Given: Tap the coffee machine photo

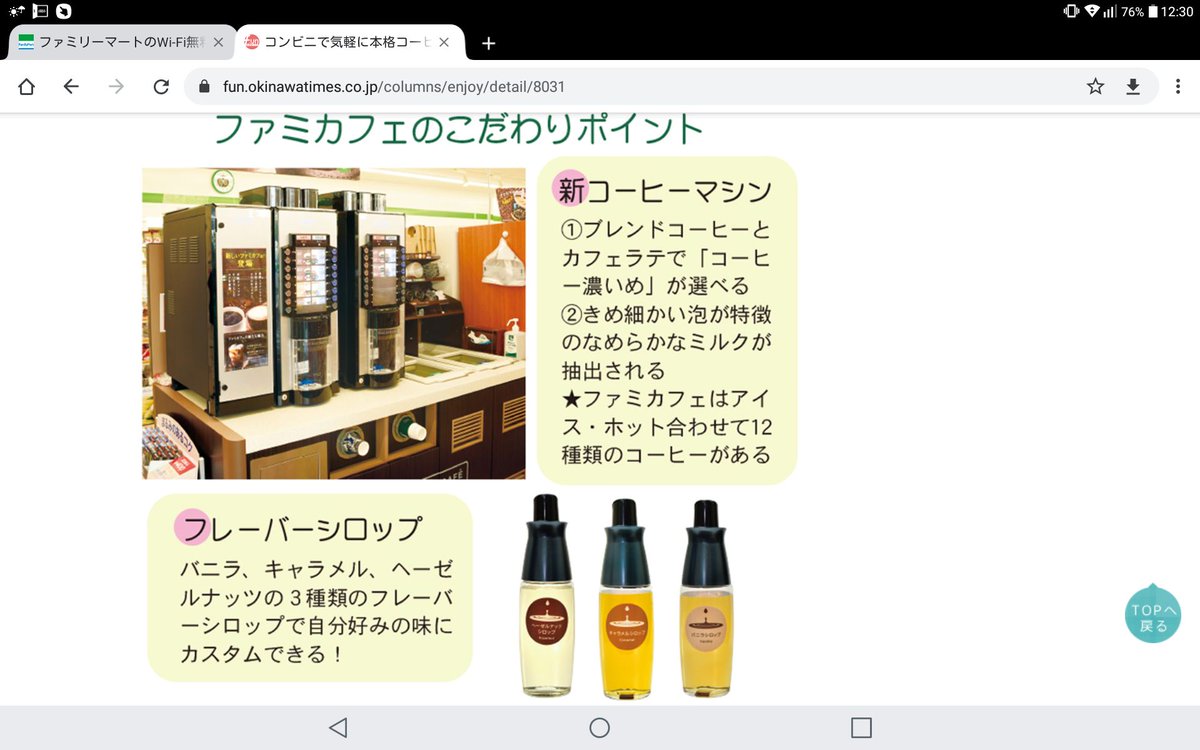Looking at the screenshot, I should [x=334, y=323].
